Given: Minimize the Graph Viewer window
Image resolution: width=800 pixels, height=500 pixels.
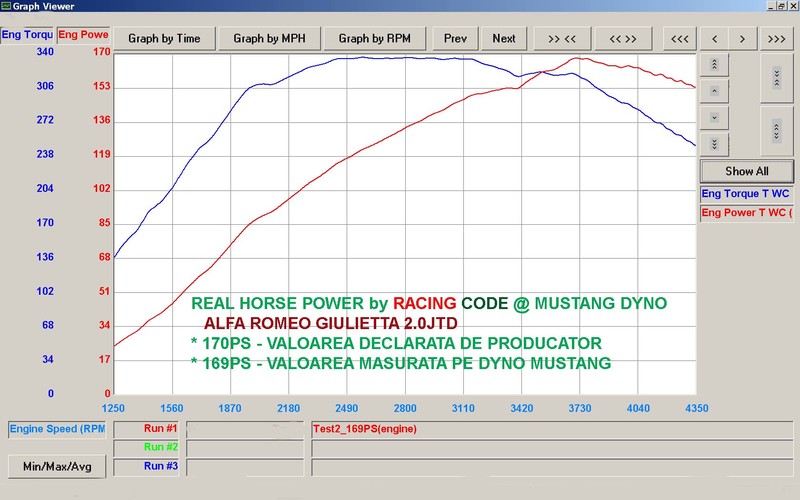Looking at the screenshot, I should tap(770, 6).
